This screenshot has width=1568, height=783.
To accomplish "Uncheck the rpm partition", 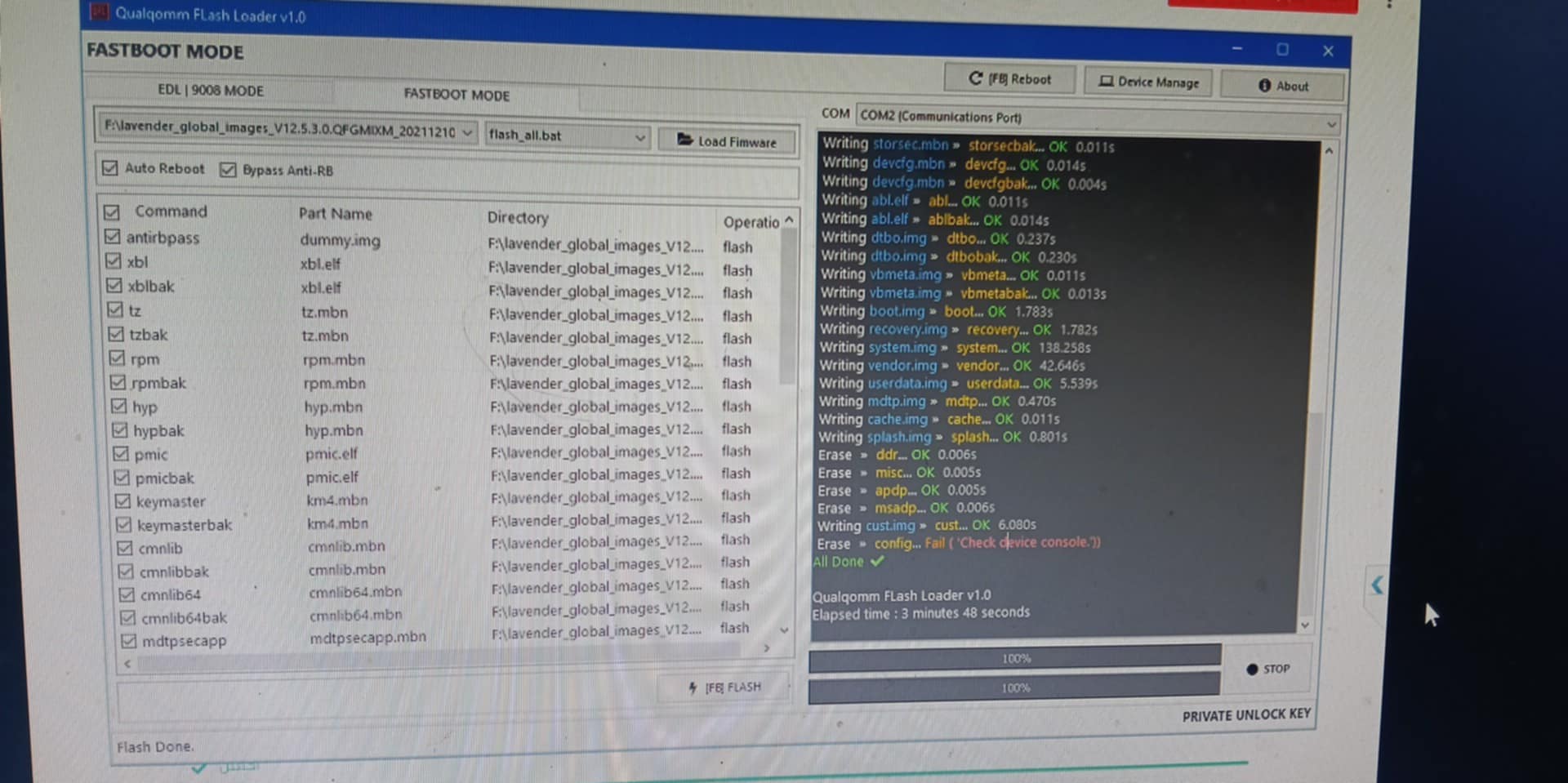I will pos(117,358).
